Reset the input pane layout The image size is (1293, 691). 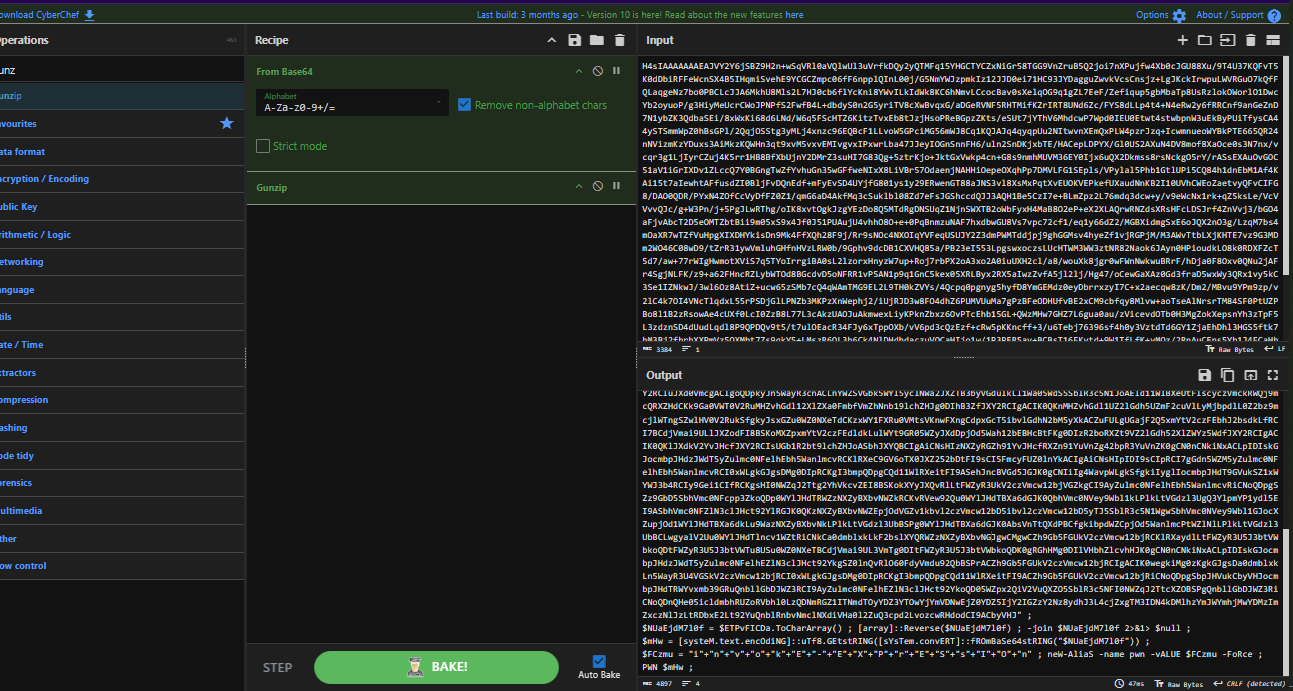click(x=1273, y=40)
